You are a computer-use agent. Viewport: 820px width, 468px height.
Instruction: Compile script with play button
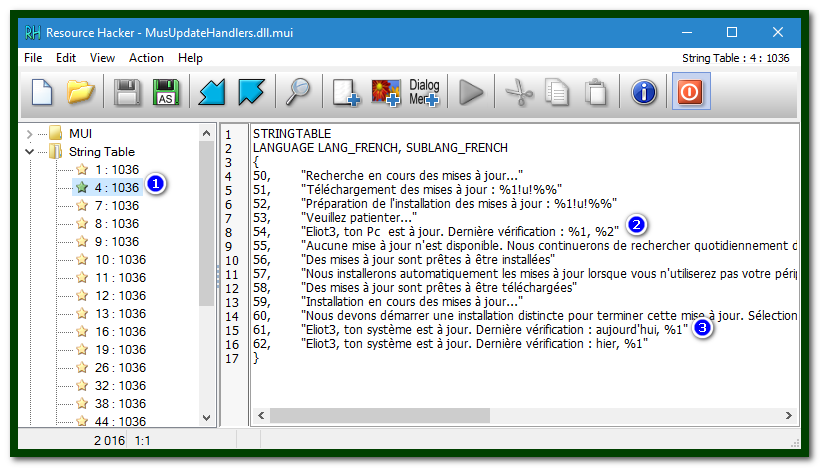tap(471, 92)
